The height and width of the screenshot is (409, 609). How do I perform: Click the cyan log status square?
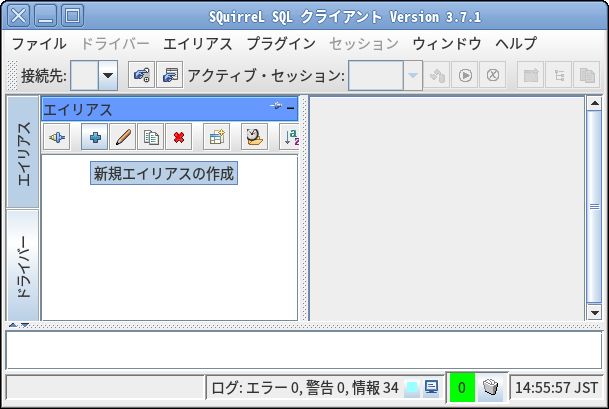412,388
